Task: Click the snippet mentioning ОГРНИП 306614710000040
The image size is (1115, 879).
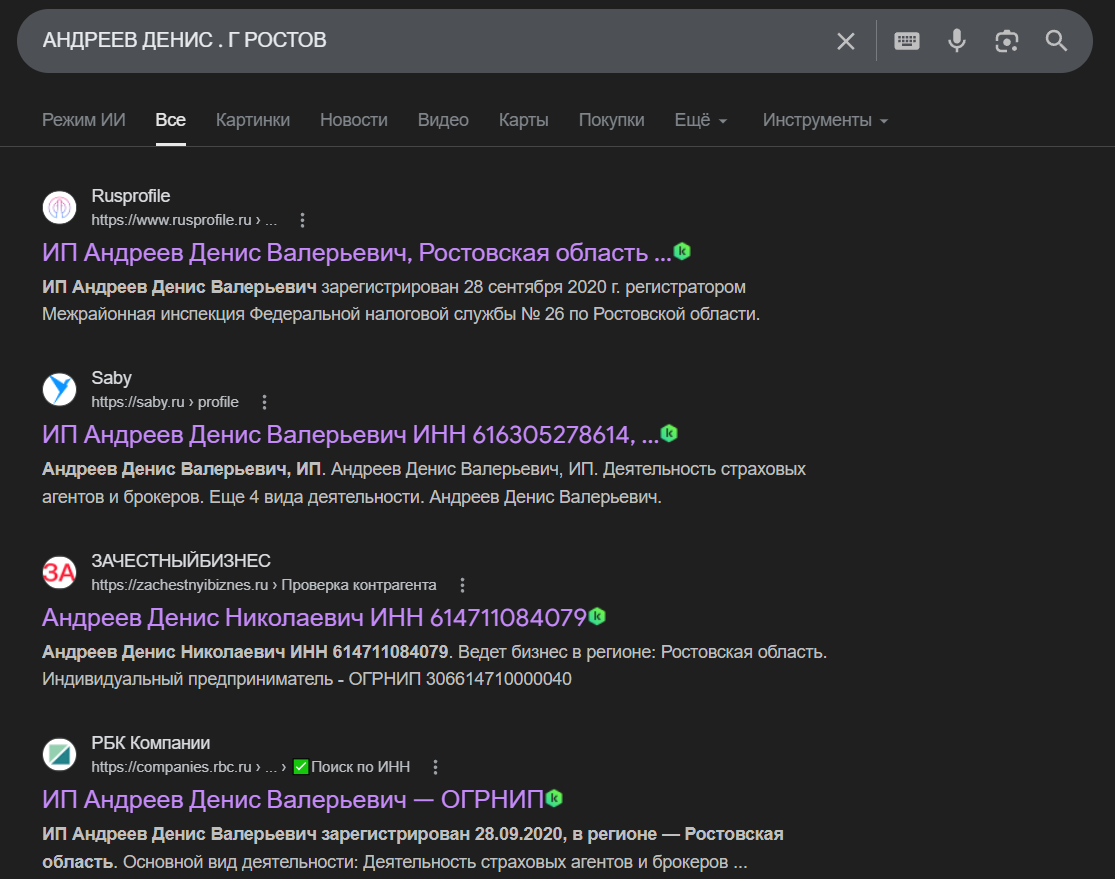Action: tap(434, 666)
